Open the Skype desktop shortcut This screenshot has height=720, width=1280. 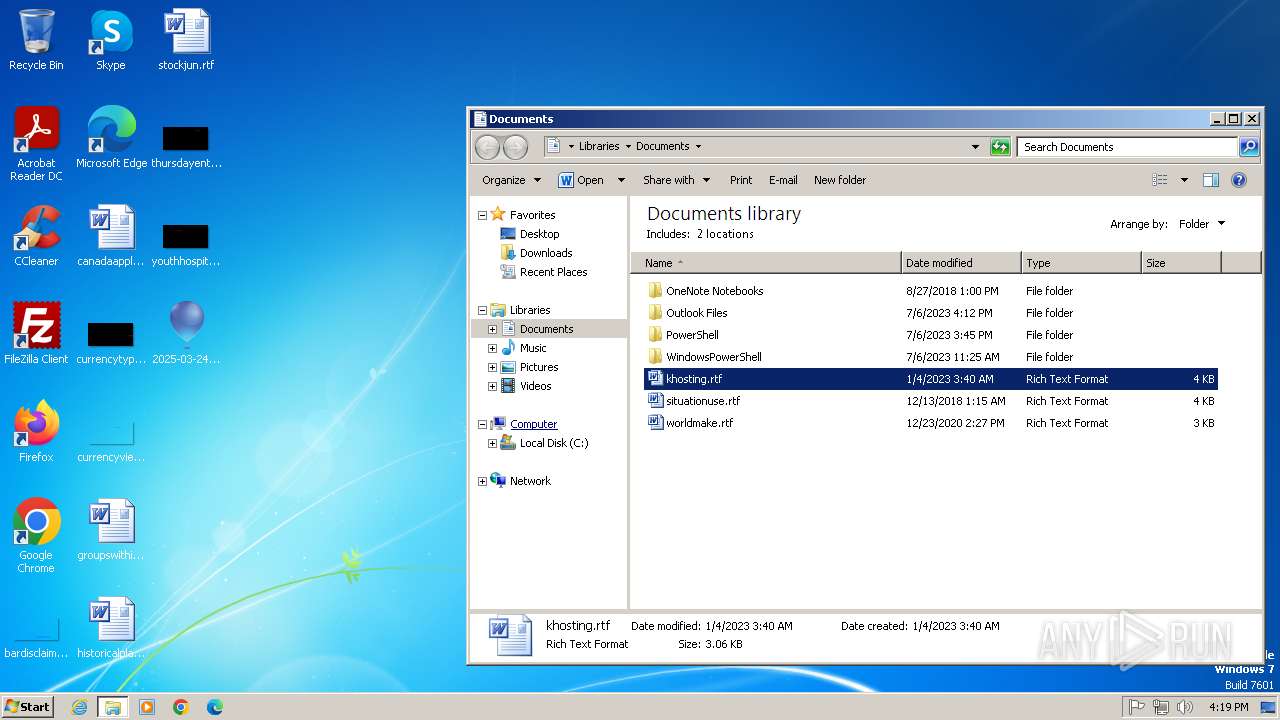[x=110, y=40]
